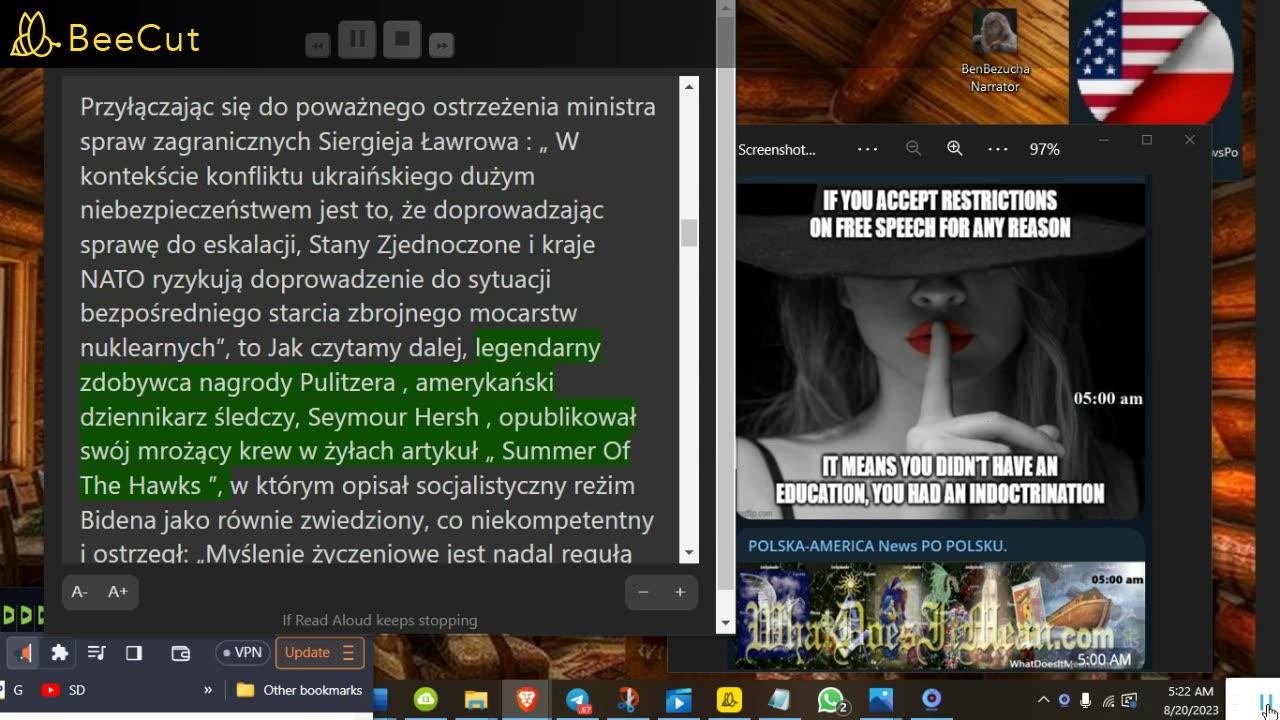Switch to Brave browser in taskbar
The height and width of the screenshot is (720, 1280).
[x=527, y=700]
